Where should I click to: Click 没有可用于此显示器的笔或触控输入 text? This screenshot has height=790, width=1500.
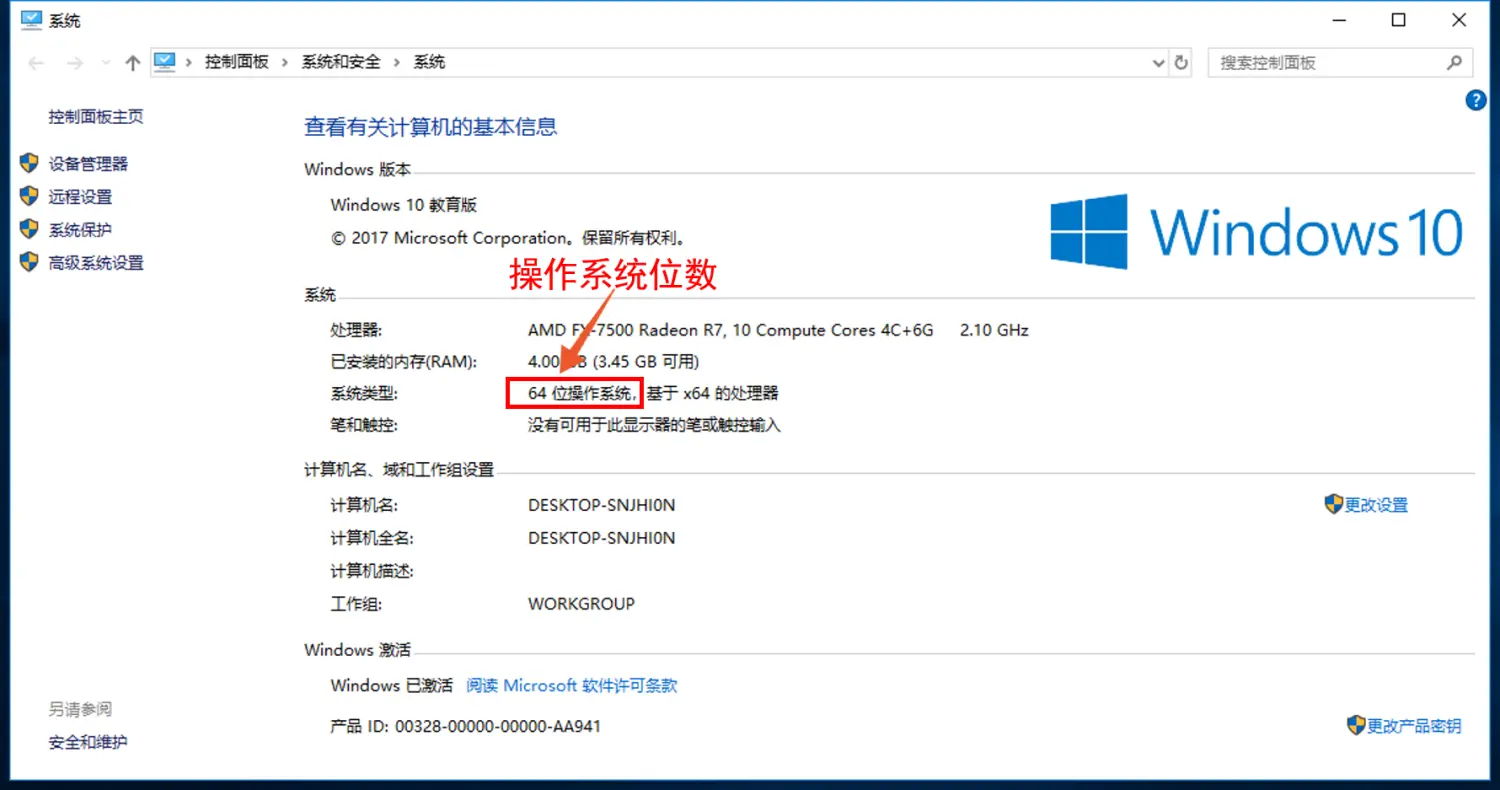coord(654,425)
